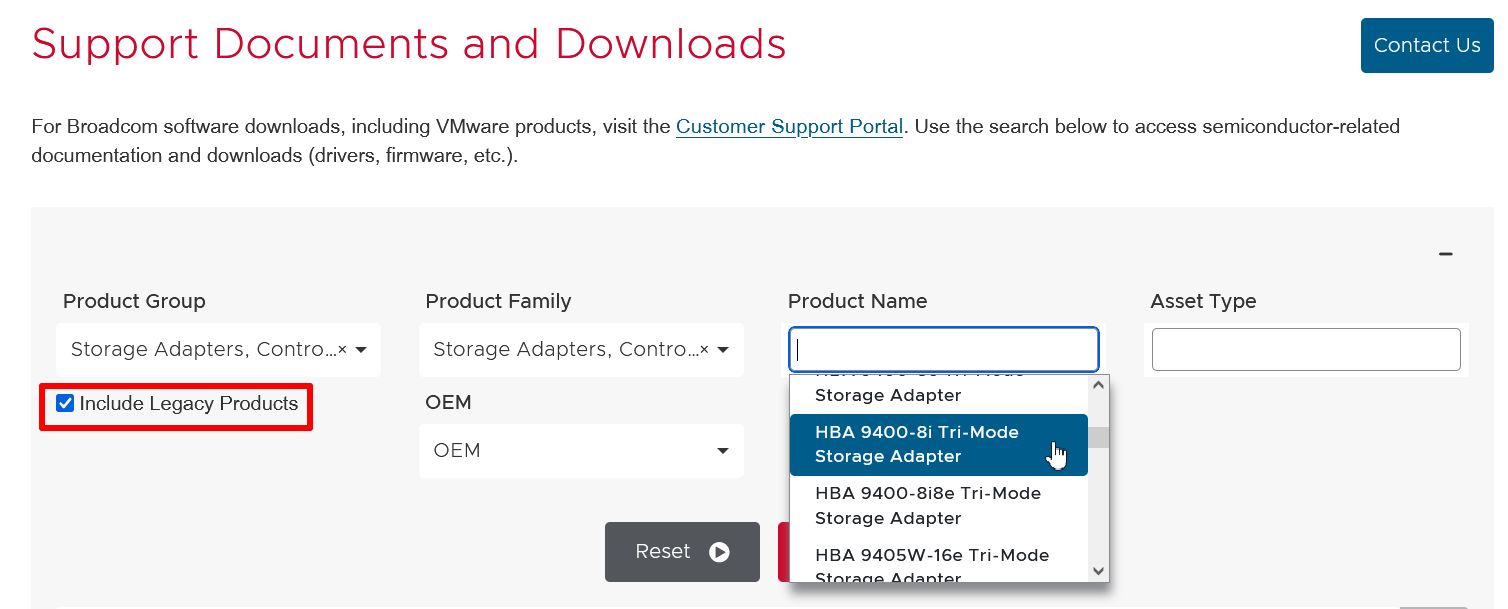Click the circled arrow icon on Reset
This screenshot has width=1508, height=609.
point(719,552)
